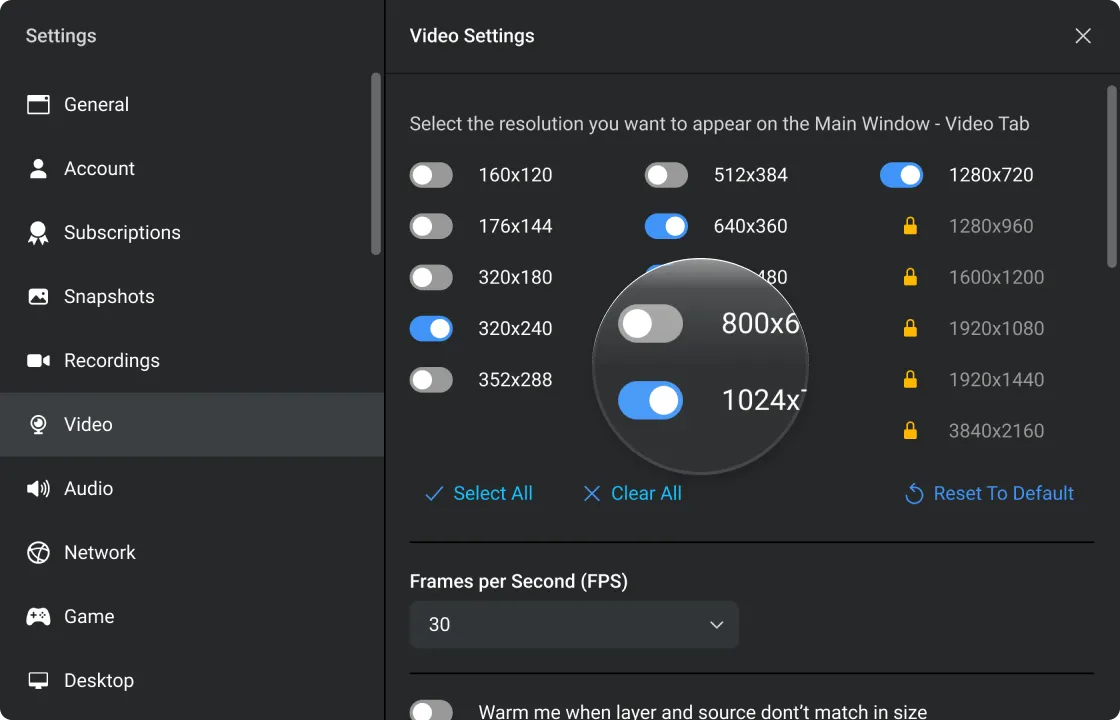Click the Audio speaker icon
This screenshot has height=720, width=1120.
coord(38,489)
